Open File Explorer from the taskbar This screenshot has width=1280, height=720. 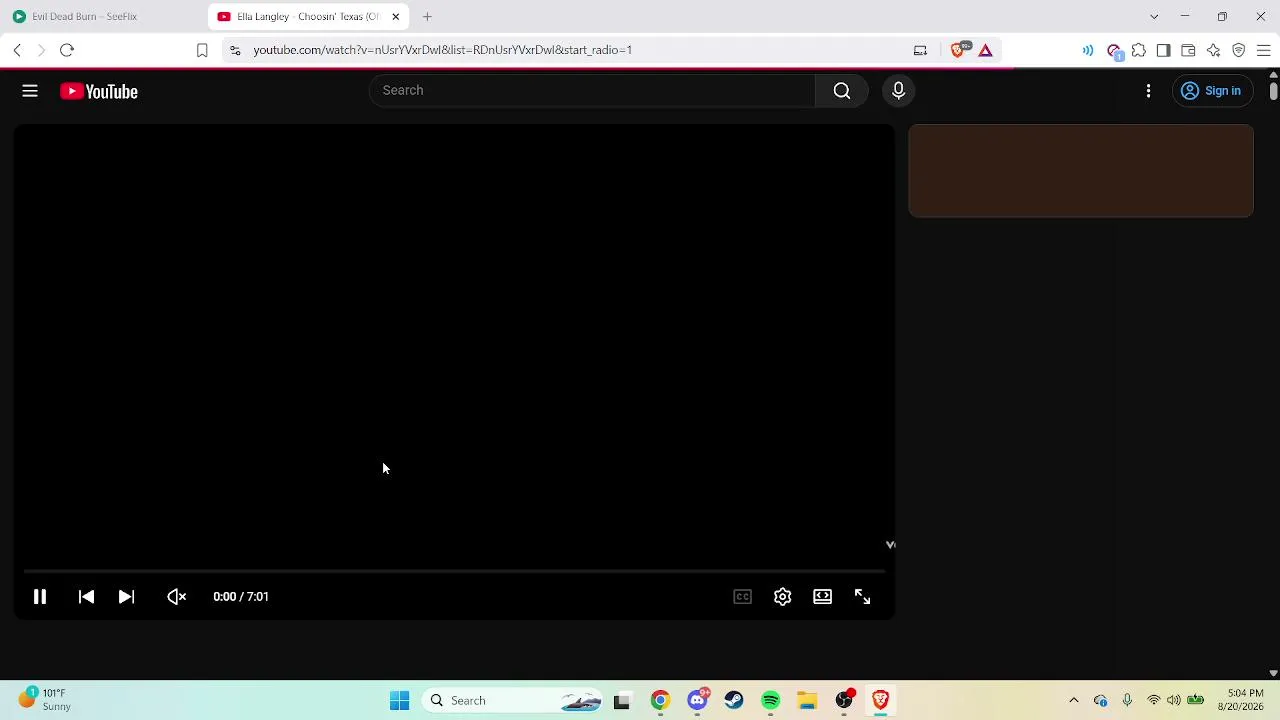tap(807, 701)
